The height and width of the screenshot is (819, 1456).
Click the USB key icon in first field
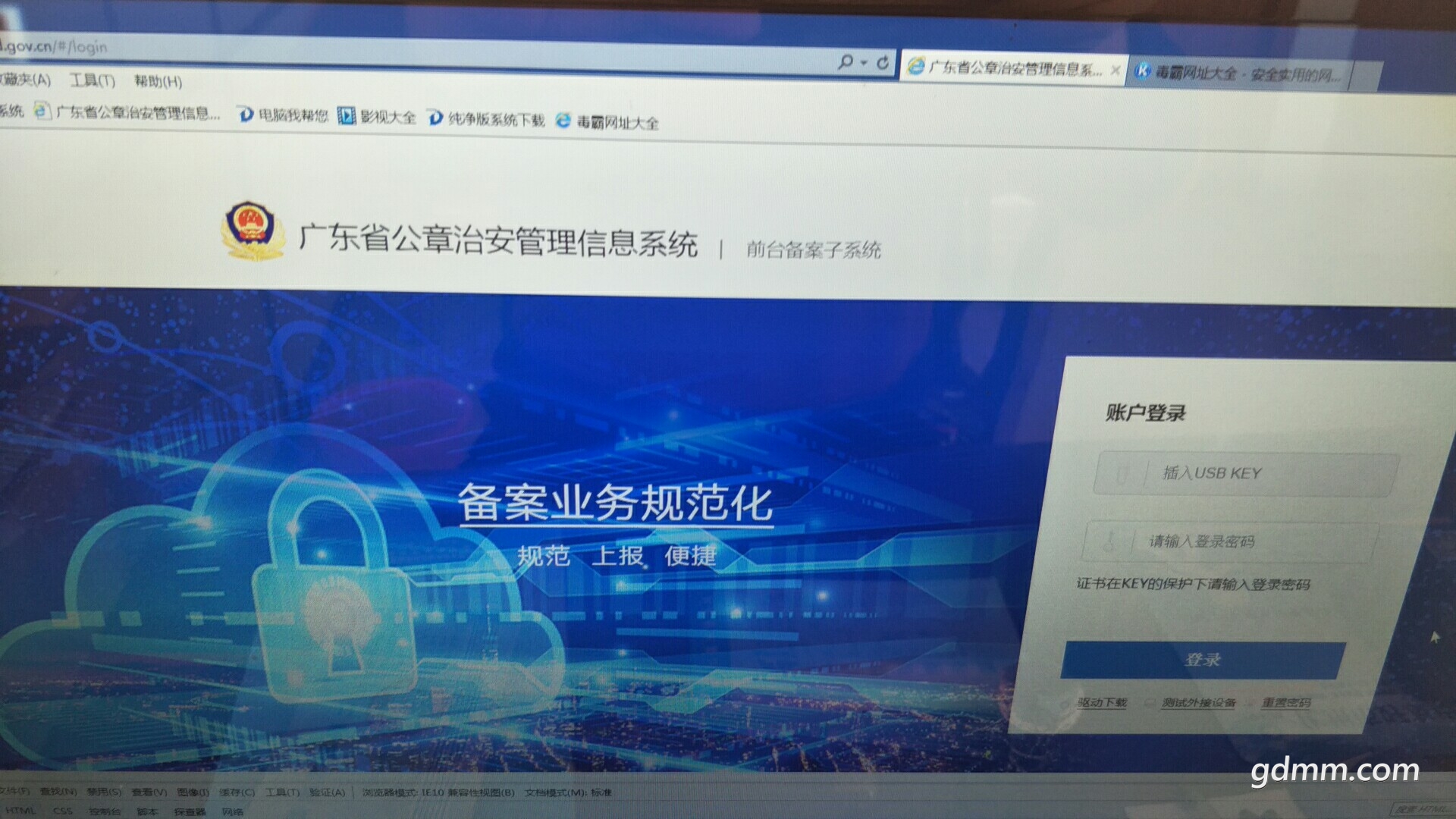coord(1122,474)
